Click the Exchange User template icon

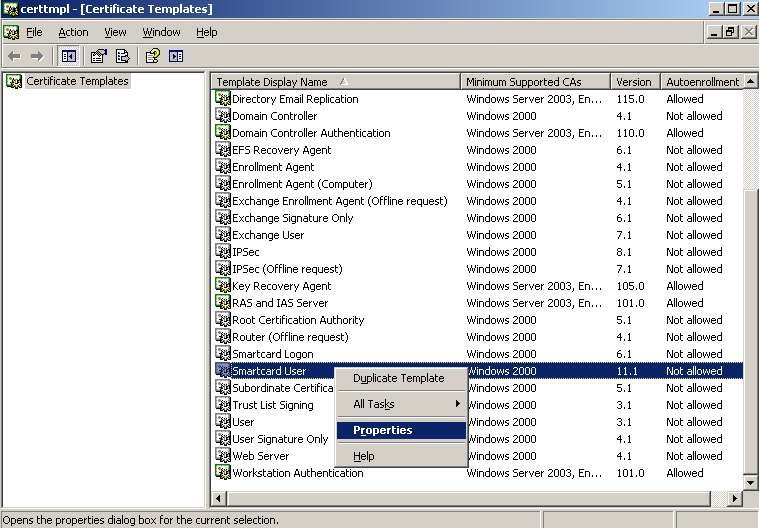223,234
